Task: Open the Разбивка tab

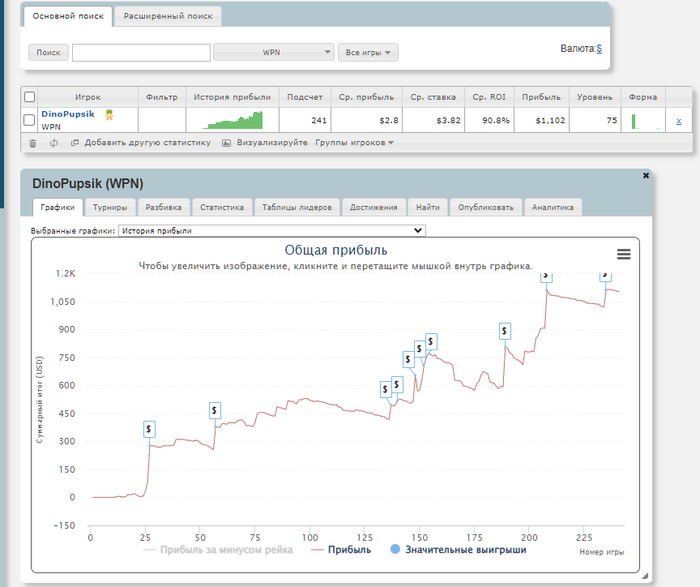Action: pyautogui.click(x=163, y=207)
